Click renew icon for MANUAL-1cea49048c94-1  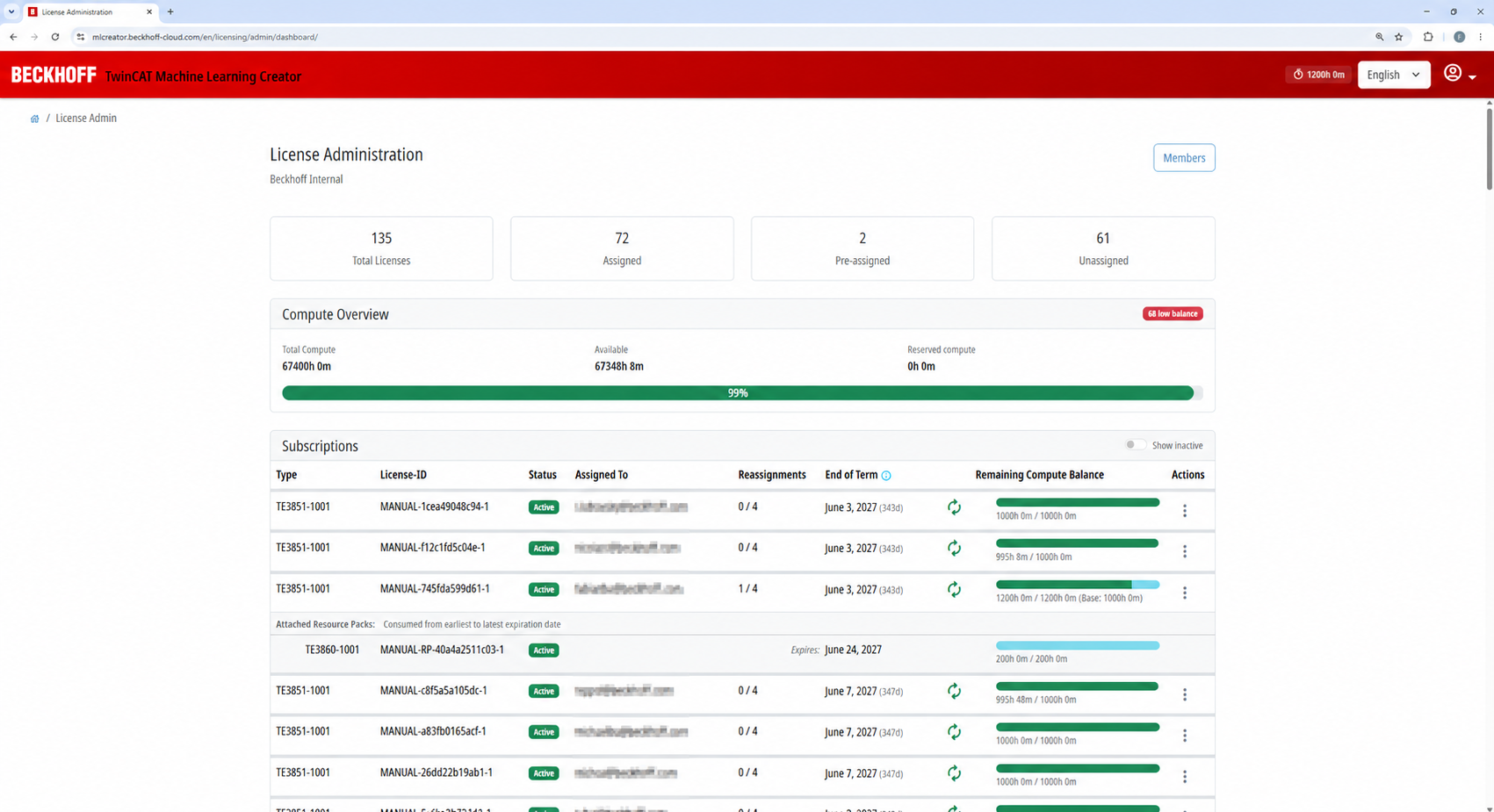[x=954, y=507]
